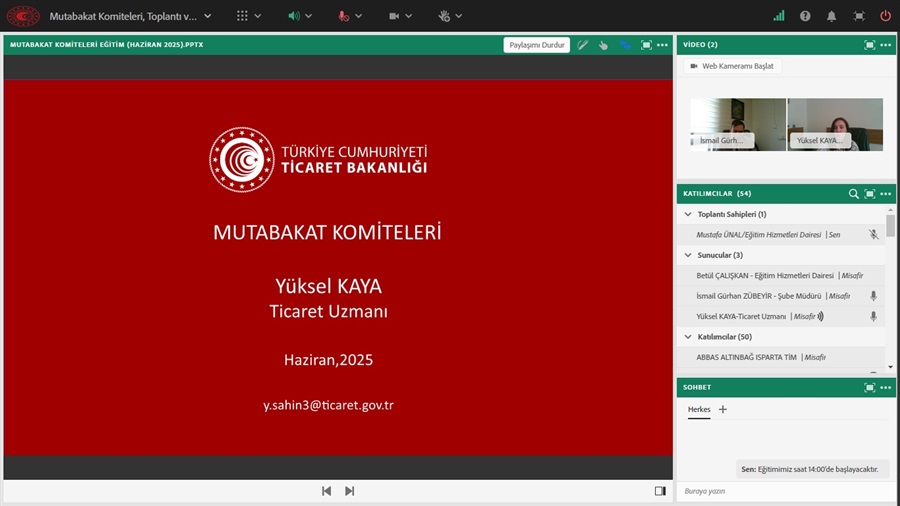This screenshot has height=506, width=900.
Task: Click participants list scroll up arrow
Action: (x=890, y=210)
